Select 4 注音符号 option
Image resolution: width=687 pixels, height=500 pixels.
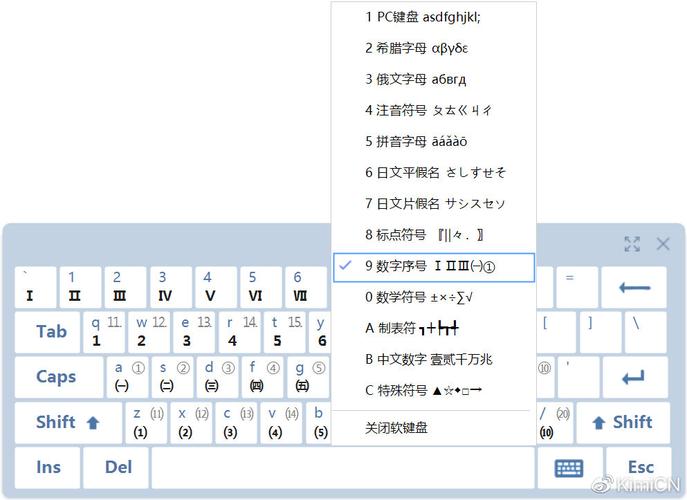(434, 110)
